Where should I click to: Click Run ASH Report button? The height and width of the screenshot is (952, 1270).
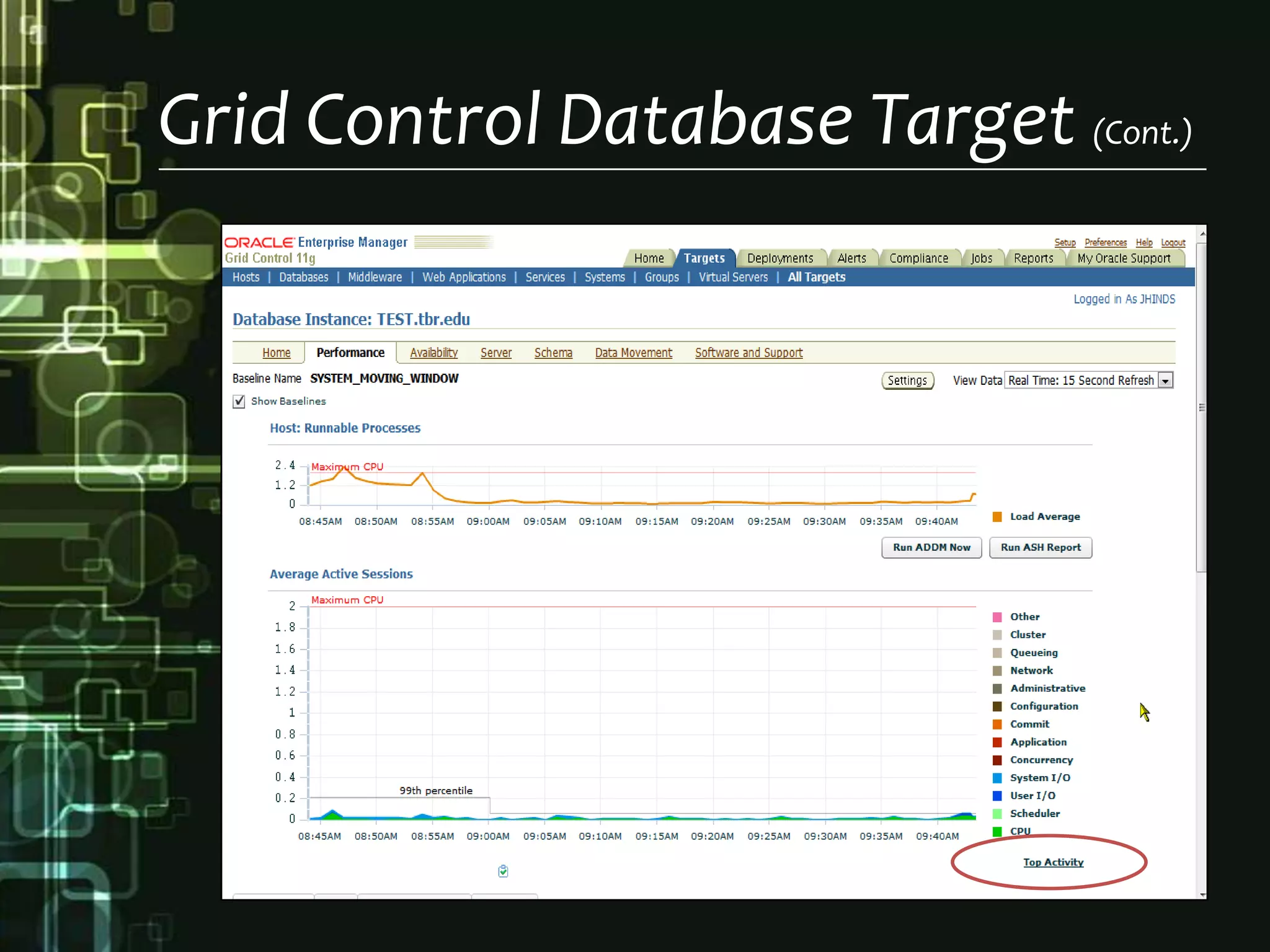point(1041,548)
